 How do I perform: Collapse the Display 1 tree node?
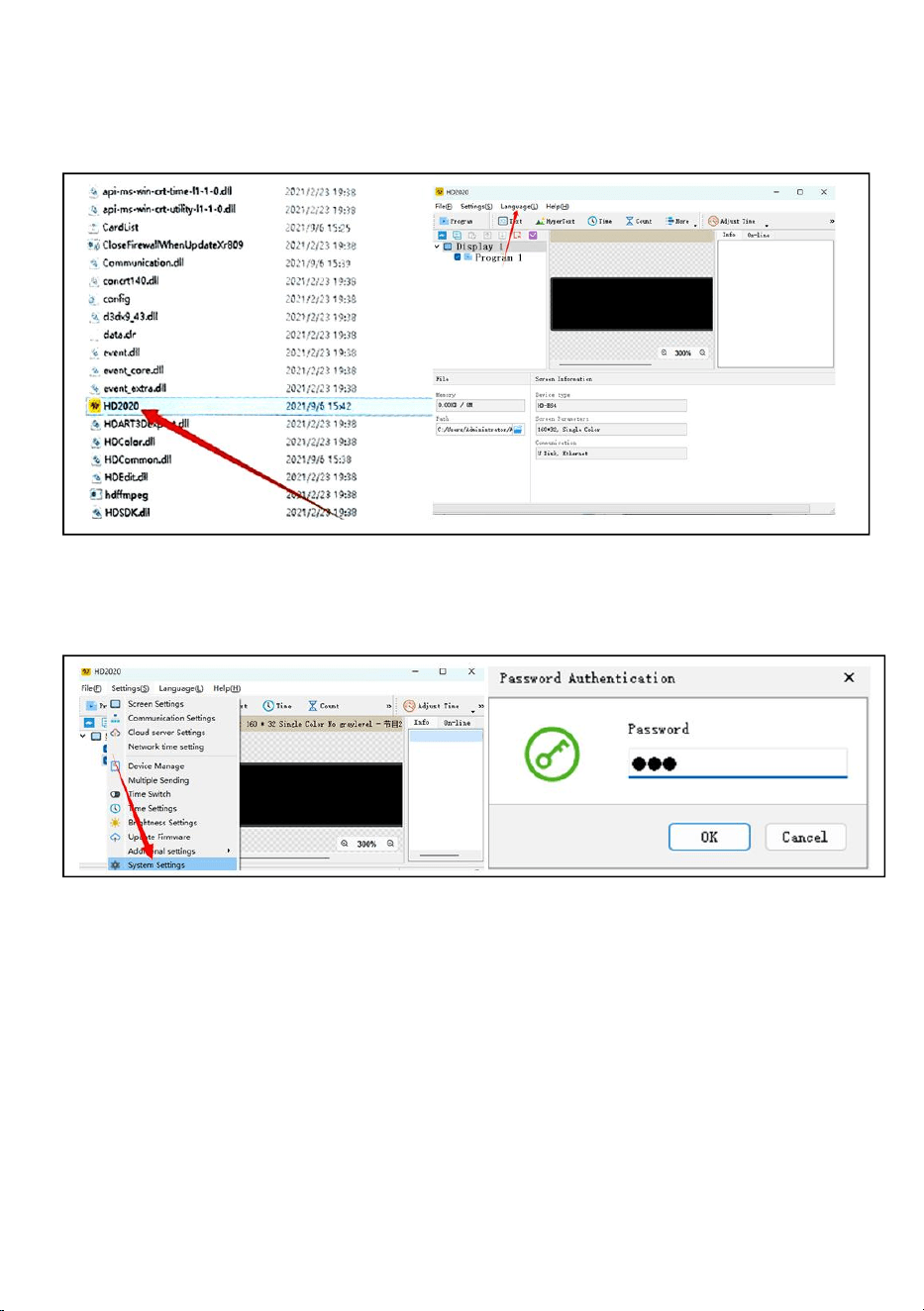click(438, 247)
